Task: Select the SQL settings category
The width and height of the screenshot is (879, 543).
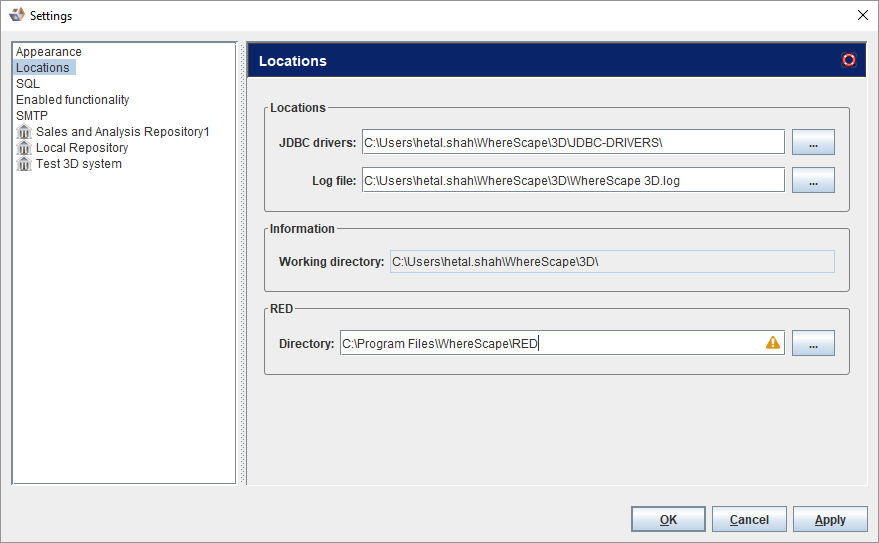Action: 28,84
